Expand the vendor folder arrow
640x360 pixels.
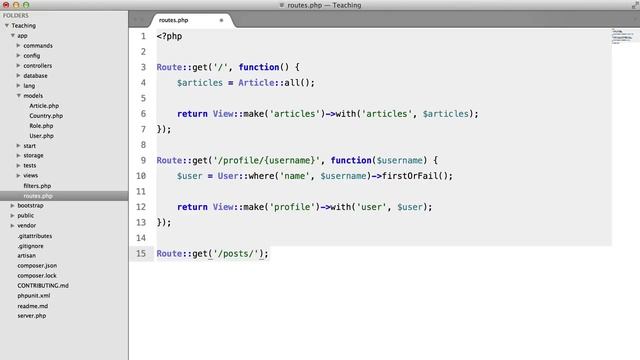point(13,225)
